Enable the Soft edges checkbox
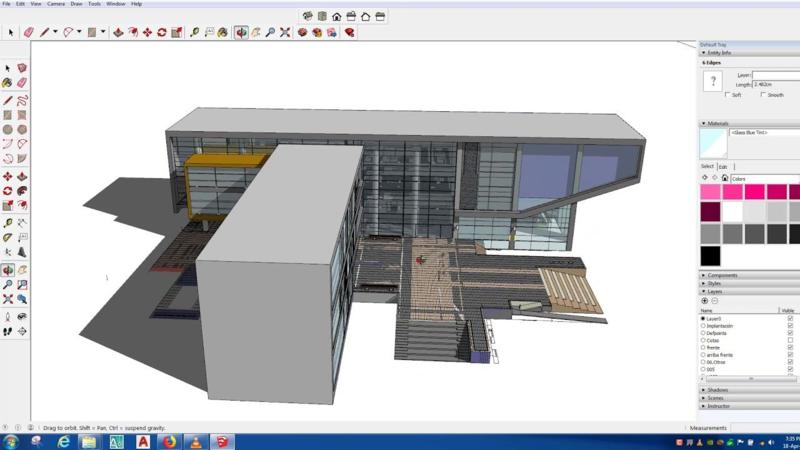The height and width of the screenshot is (450, 800). coord(727,95)
